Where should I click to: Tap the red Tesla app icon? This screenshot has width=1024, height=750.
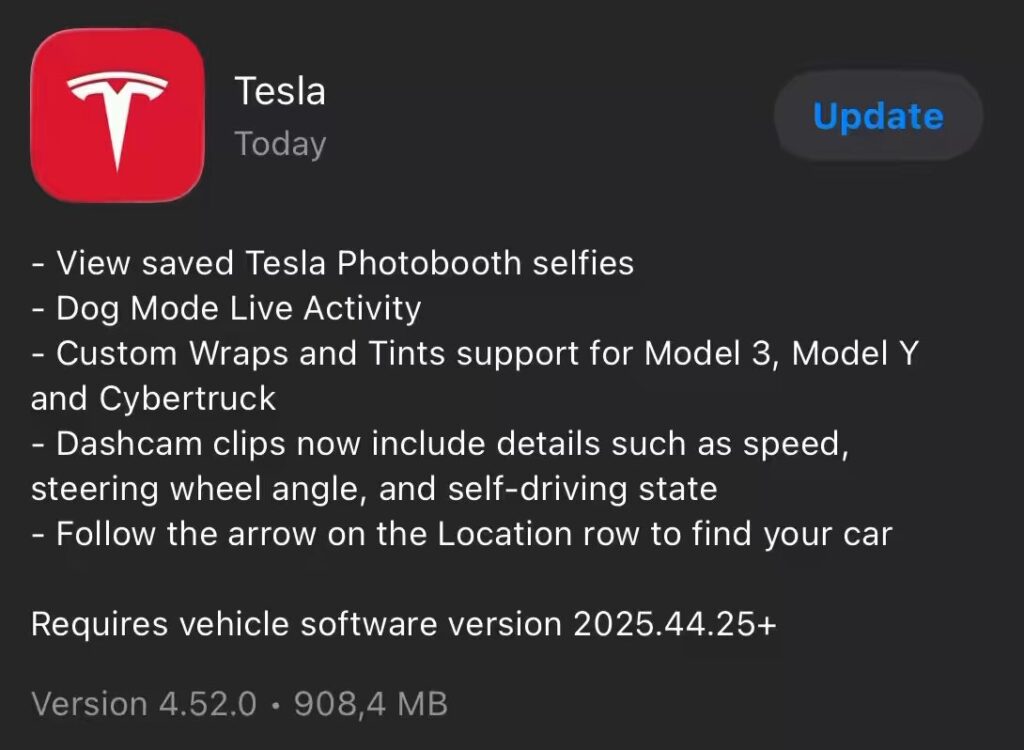[x=118, y=115]
